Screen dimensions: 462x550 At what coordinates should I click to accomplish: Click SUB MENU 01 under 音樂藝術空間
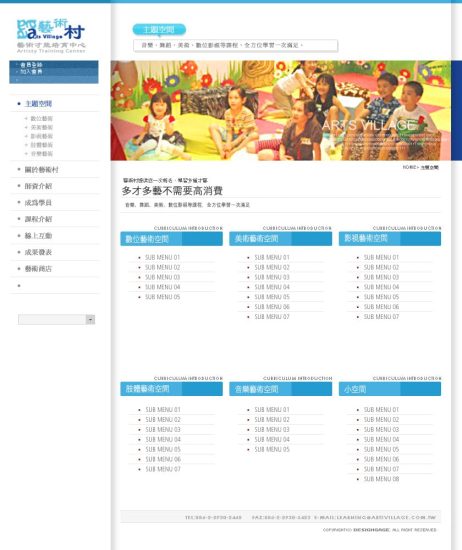point(272,410)
